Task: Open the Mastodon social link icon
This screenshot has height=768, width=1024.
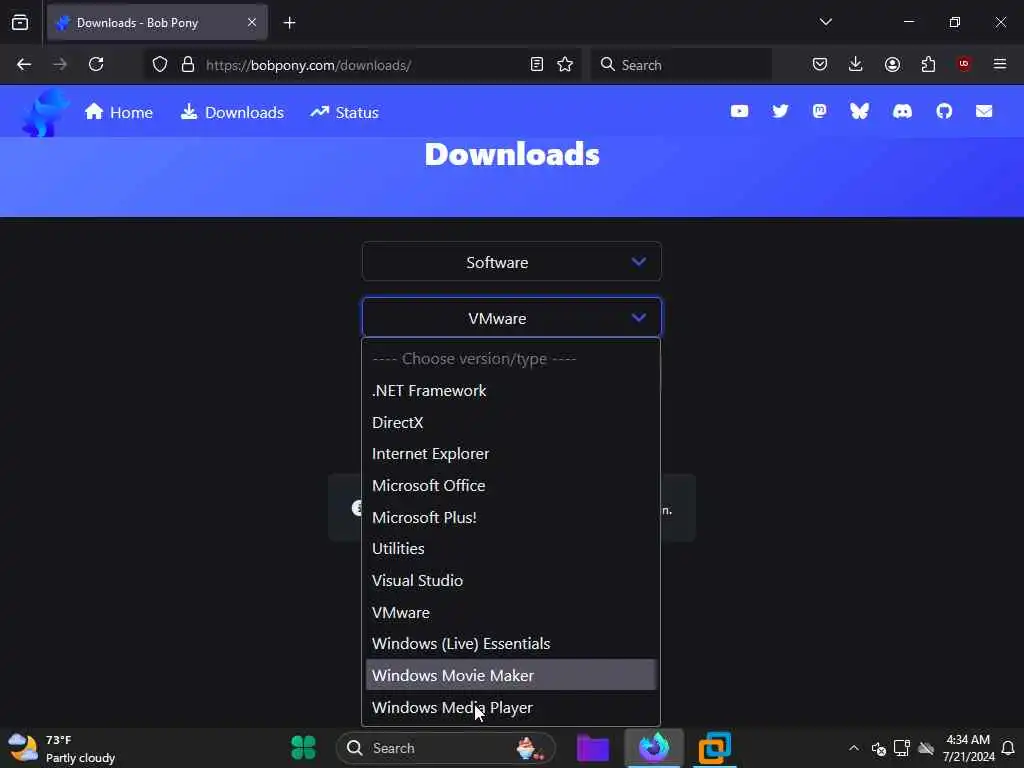Action: [x=819, y=111]
